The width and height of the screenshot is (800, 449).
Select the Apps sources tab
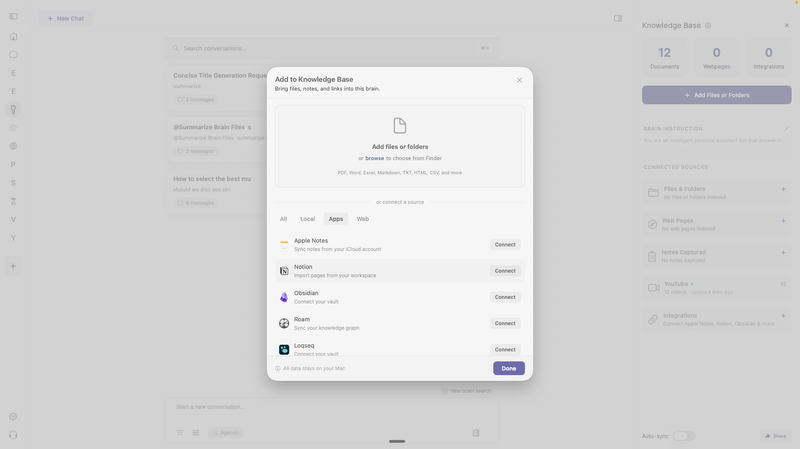click(336, 219)
